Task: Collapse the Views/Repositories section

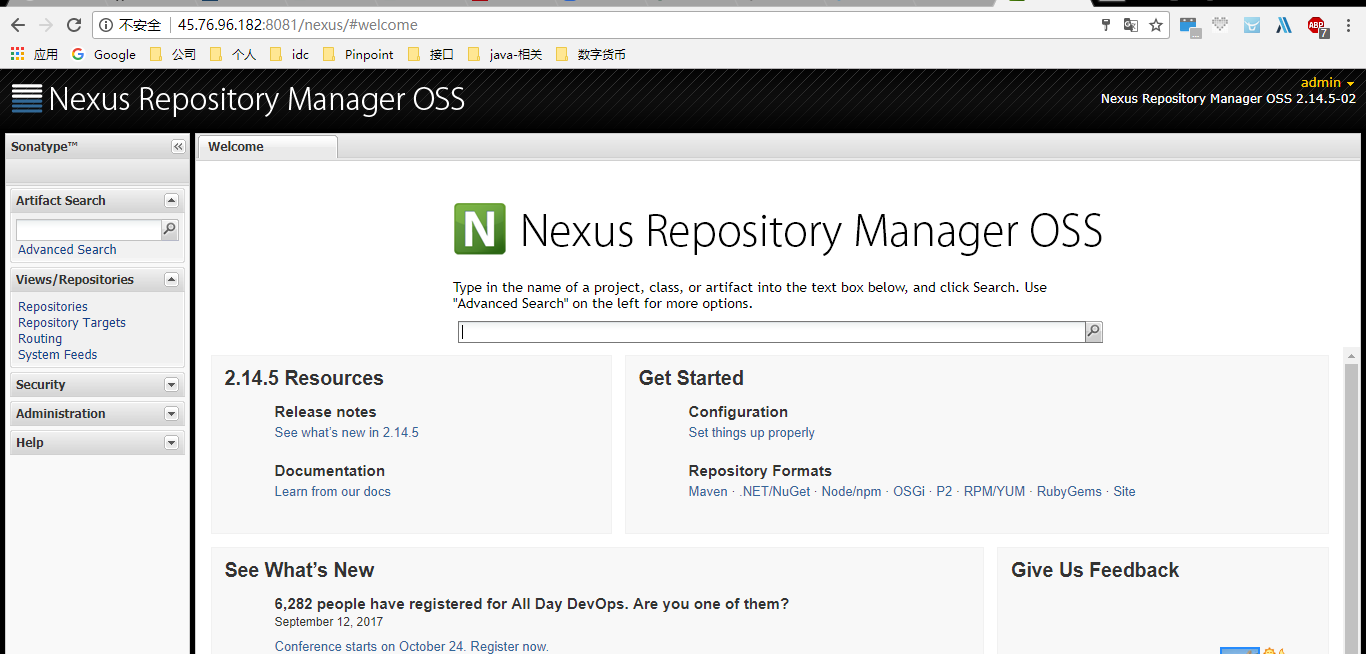Action: (171, 280)
